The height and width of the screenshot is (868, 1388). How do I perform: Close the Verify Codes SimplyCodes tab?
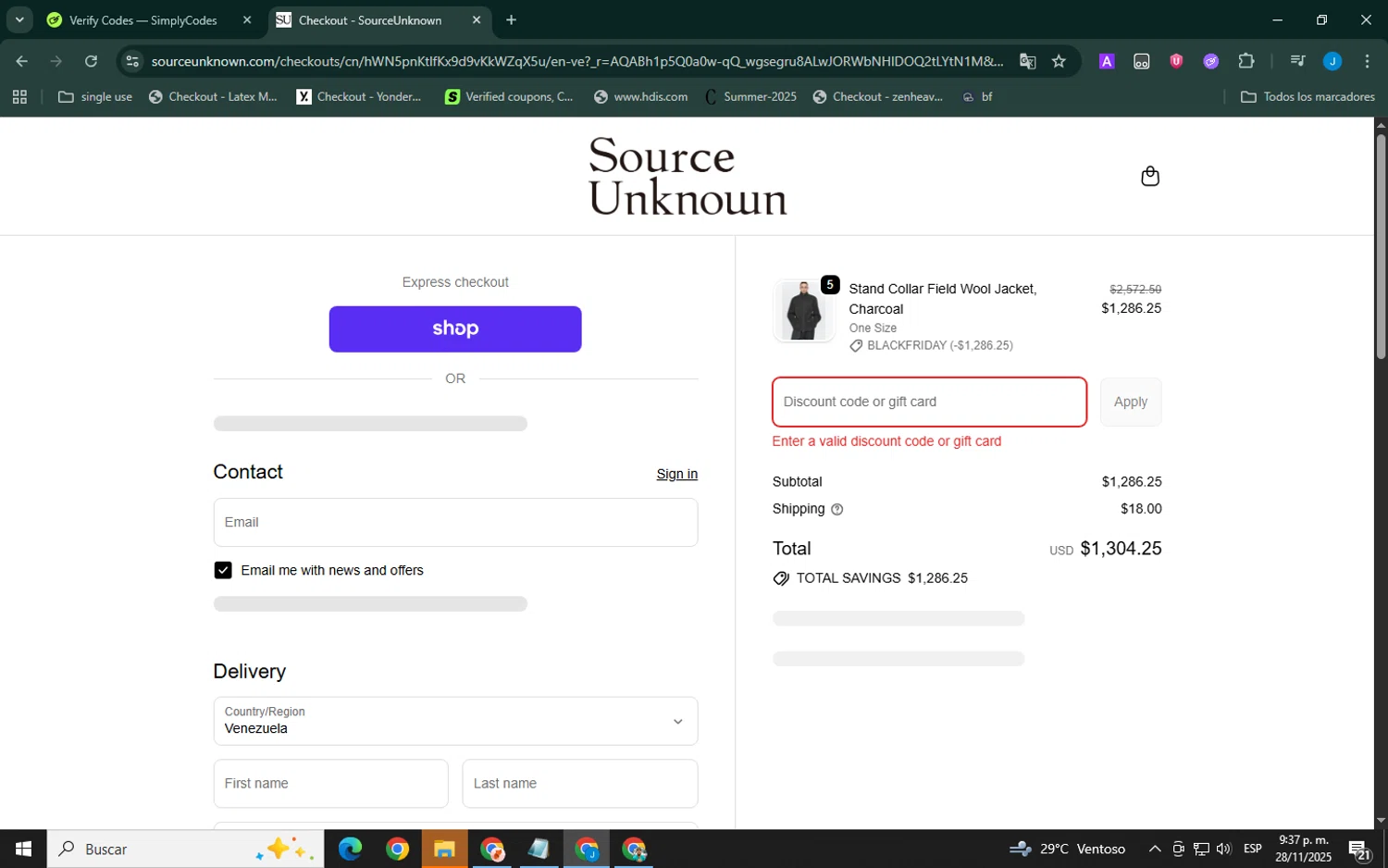[247, 19]
